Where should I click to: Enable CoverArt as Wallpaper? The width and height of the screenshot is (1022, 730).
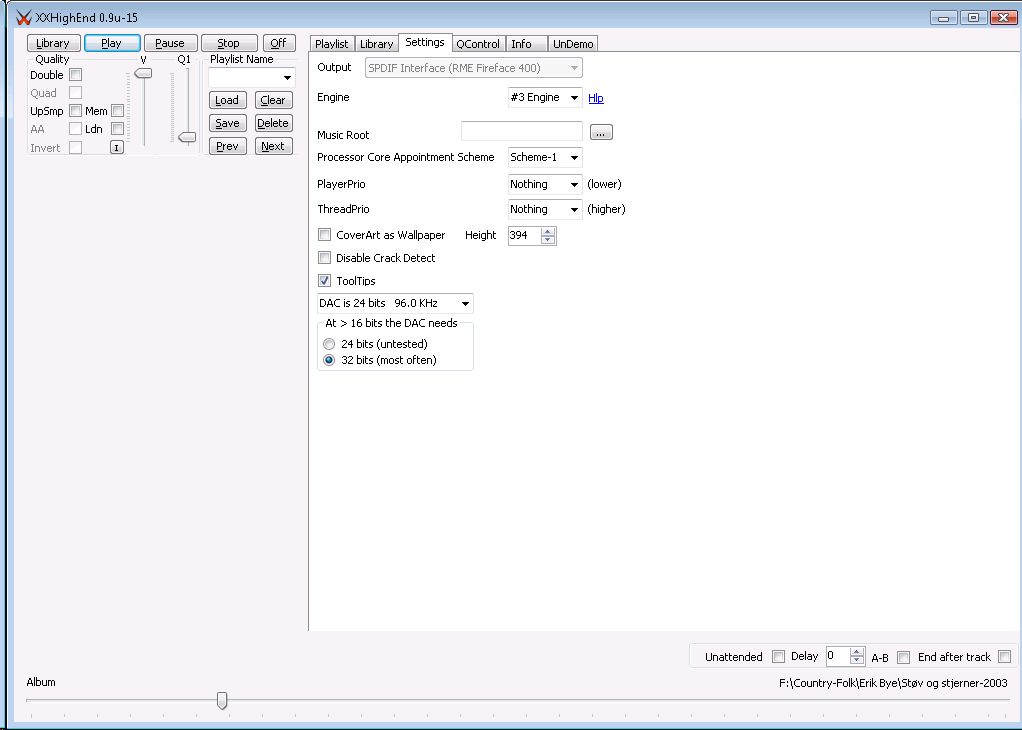(x=324, y=235)
